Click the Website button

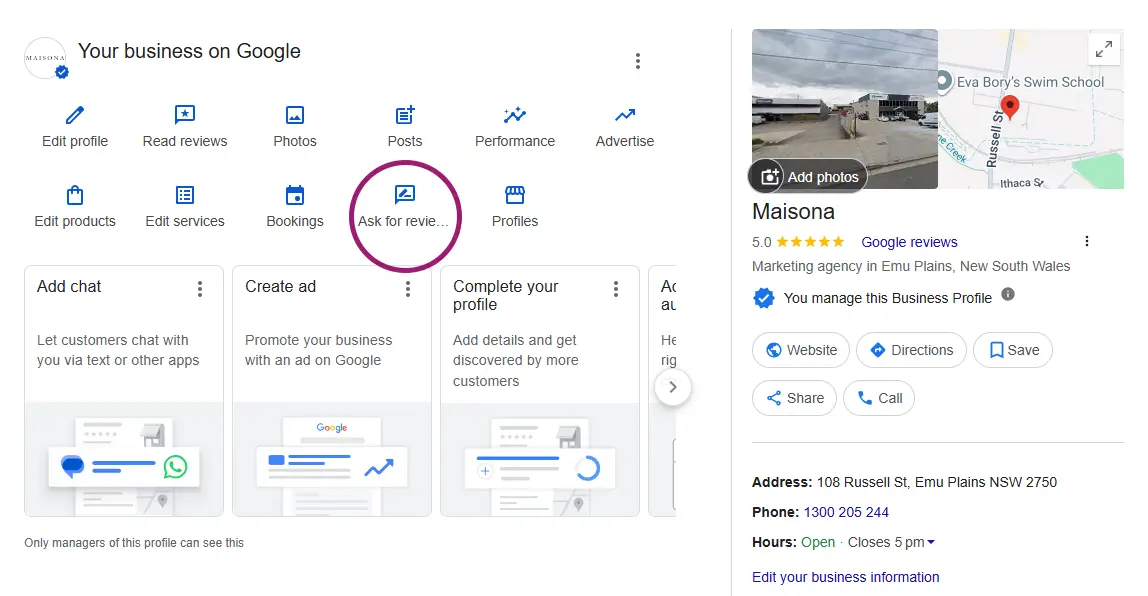[801, 350]
